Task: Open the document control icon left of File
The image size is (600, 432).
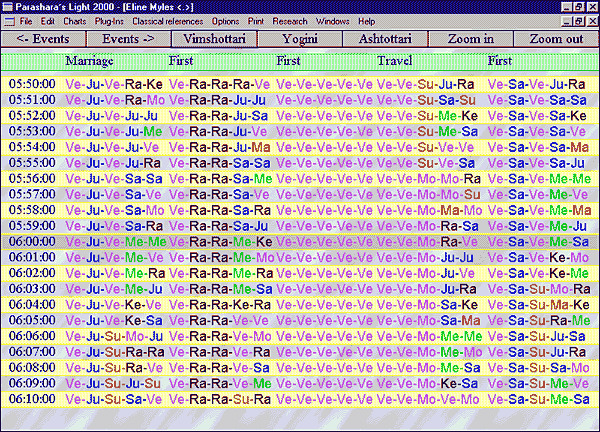Action: (10, 22)
